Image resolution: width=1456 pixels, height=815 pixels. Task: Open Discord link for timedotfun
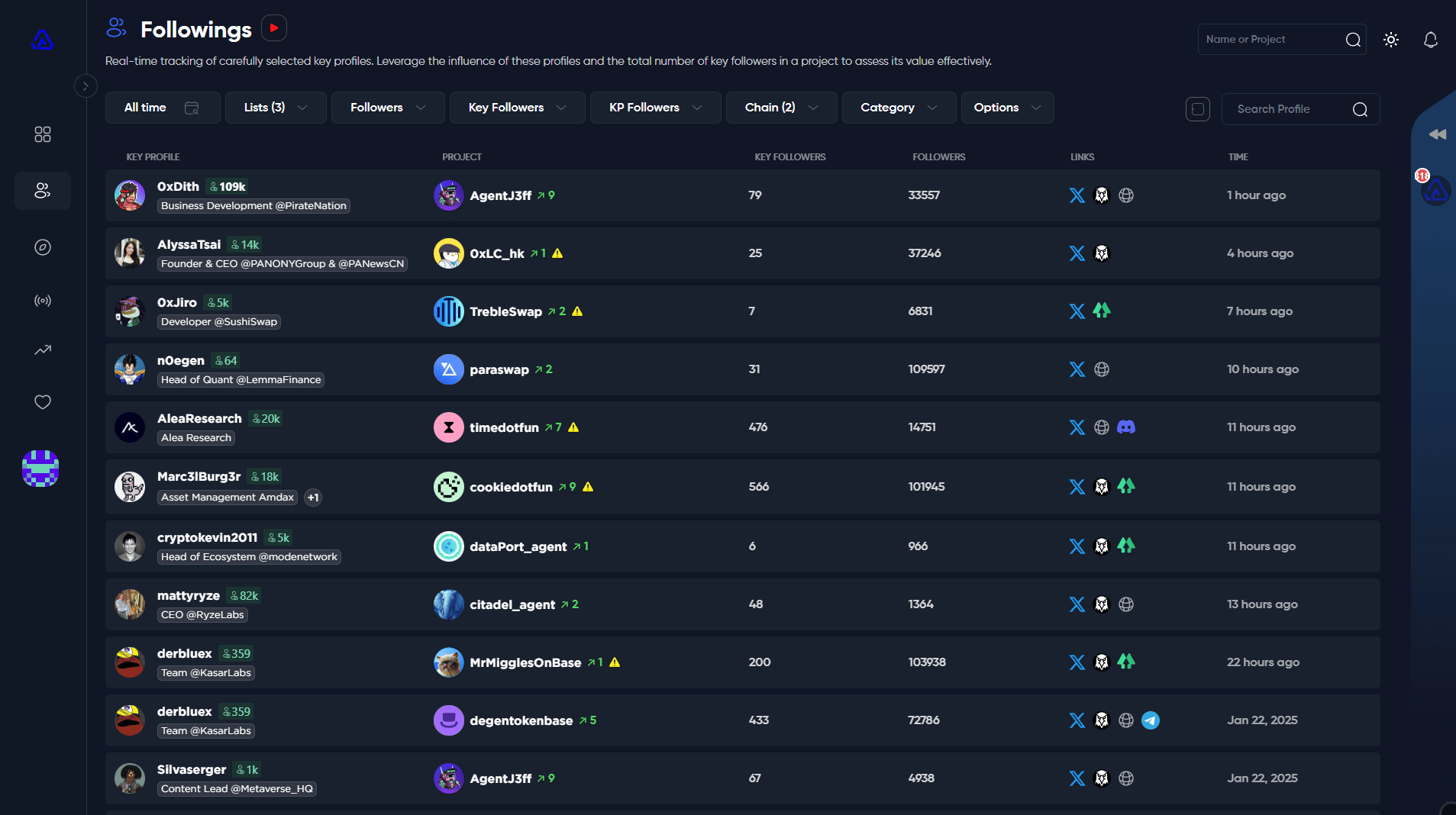[1125, 427]
